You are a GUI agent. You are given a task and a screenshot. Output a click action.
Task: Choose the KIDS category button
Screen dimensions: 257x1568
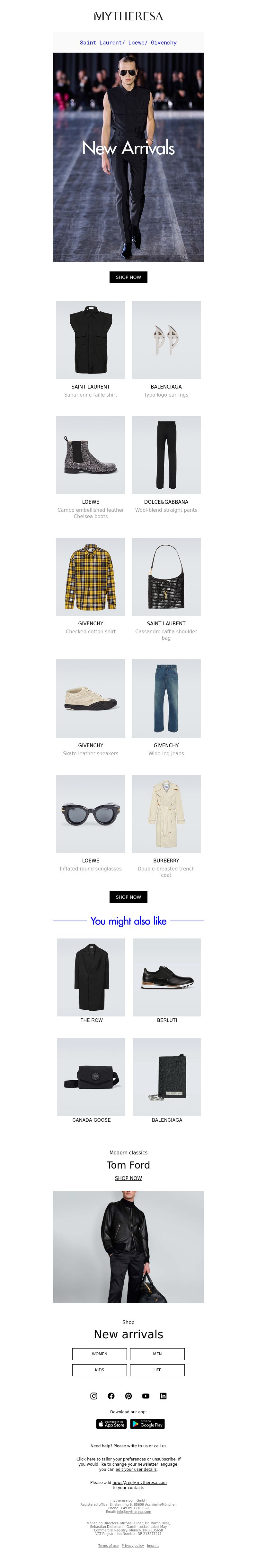(99, 1370)
